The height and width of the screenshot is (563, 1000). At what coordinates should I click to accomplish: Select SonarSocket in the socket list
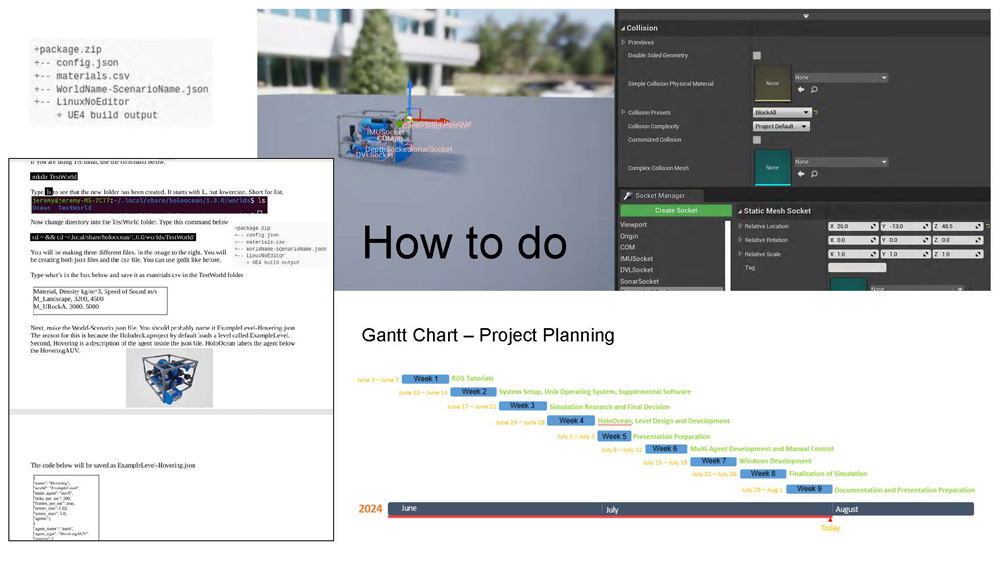(x=640, y=281)
